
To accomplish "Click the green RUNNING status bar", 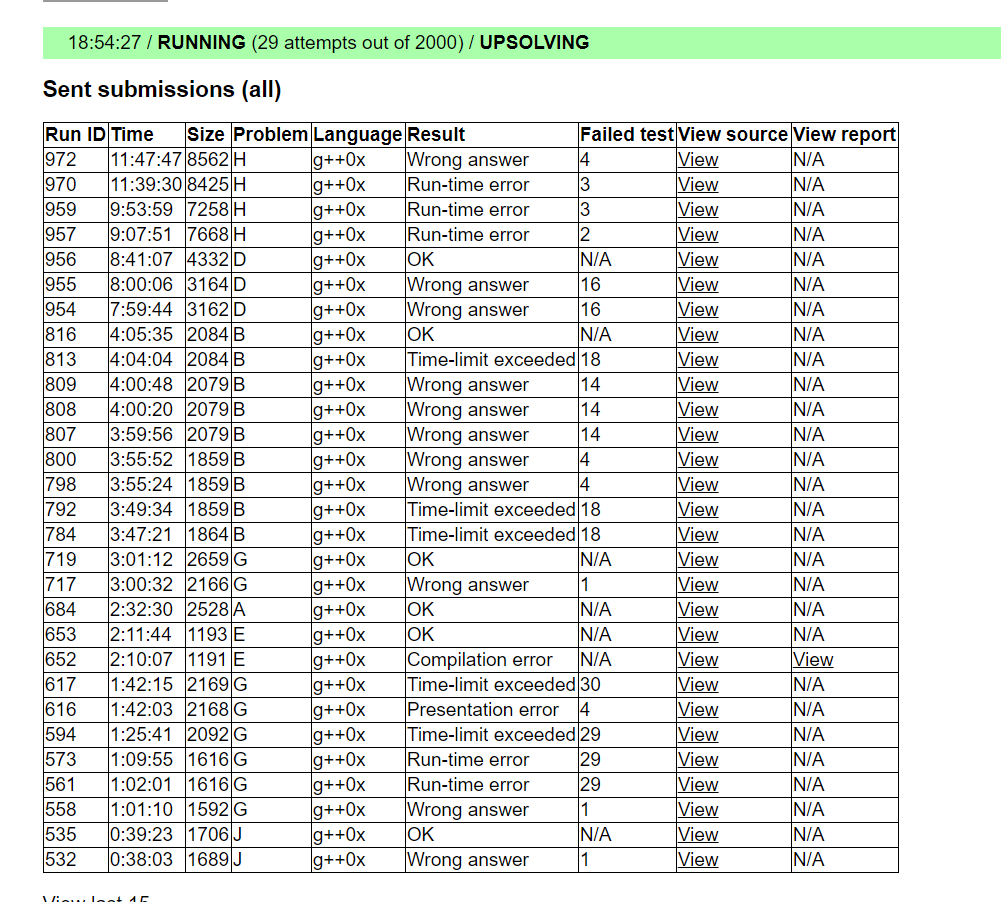I will (520, 43).
